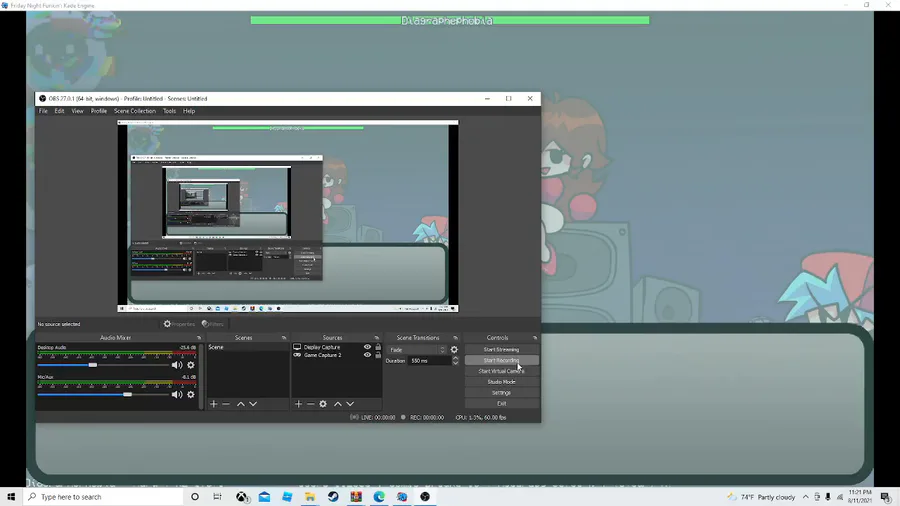Click Start Virtual Camera button
Image resolution: width=900 pixels, height=506 pixels.
[502, 371]
